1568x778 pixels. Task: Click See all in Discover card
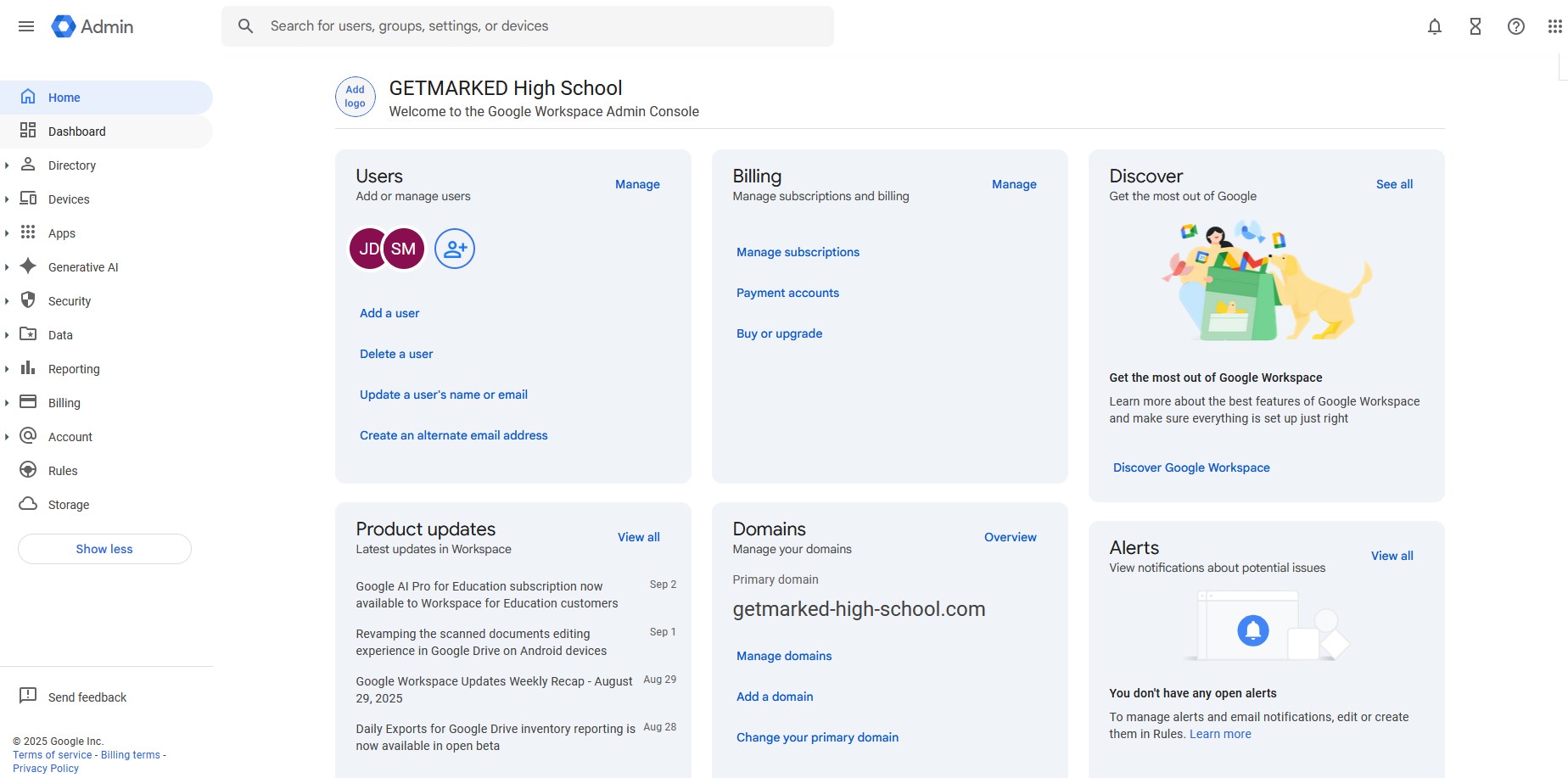1394,184
